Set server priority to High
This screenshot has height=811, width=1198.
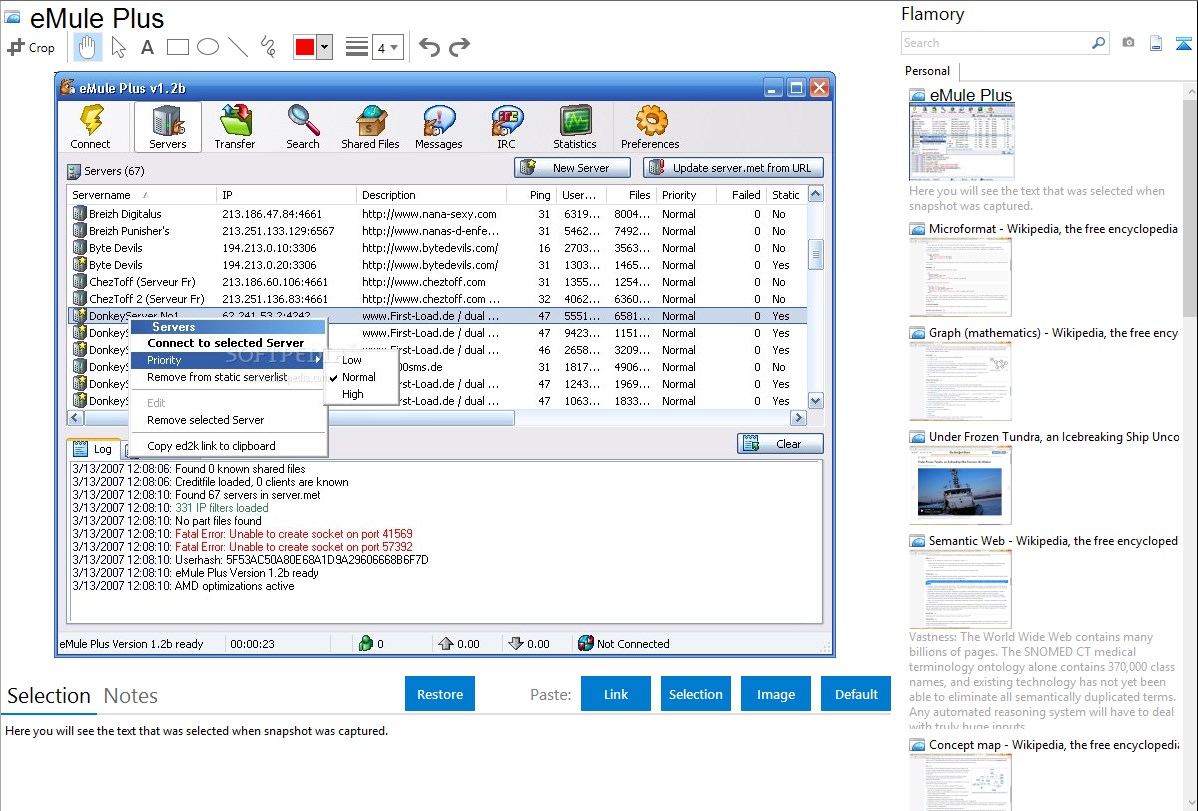click(353, 394)
